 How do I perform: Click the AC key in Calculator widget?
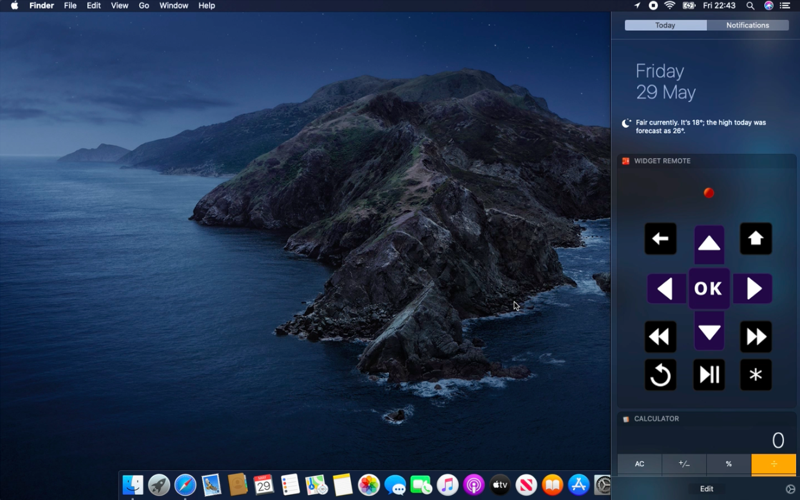tap(639, 464)
